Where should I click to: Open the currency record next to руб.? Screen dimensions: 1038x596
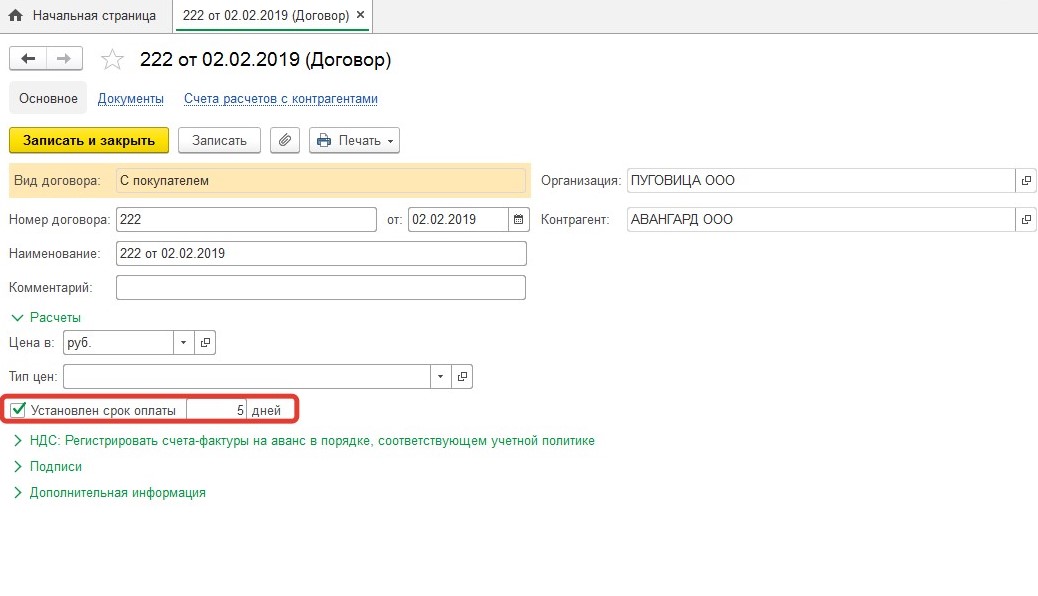click(x=205, y=343)
